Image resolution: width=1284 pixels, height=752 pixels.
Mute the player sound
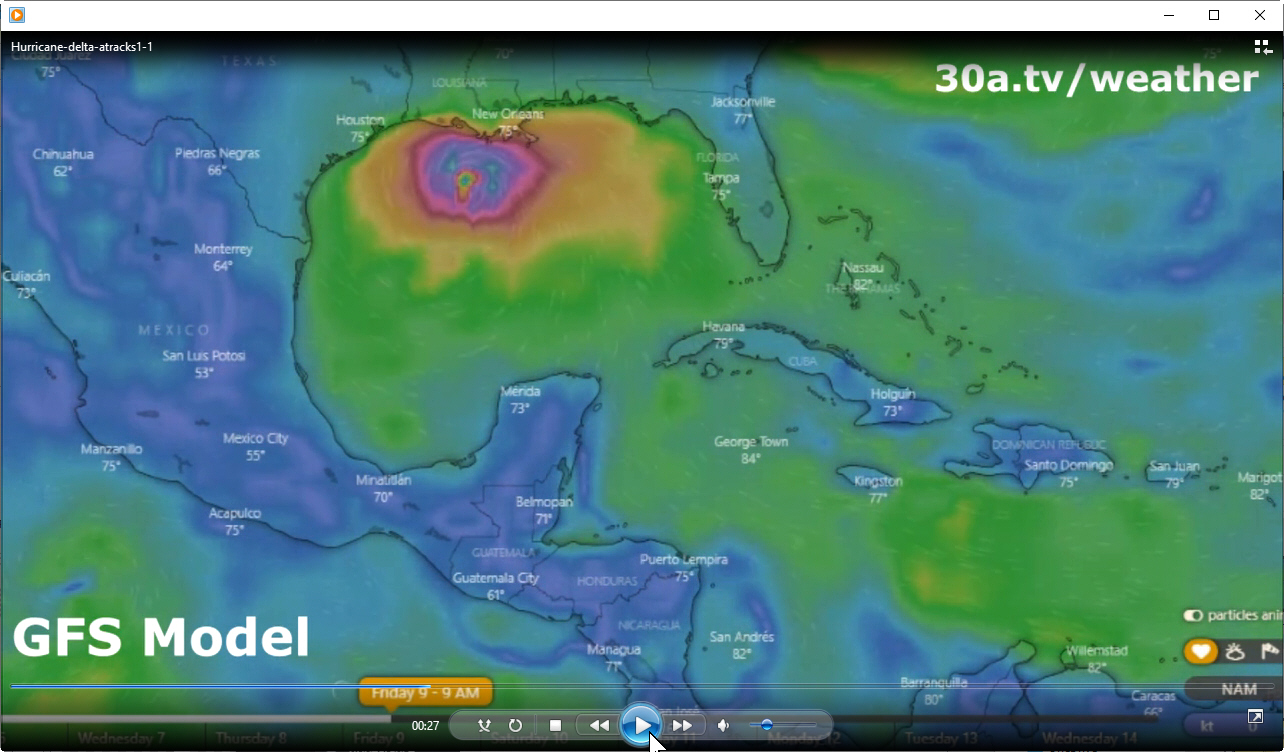coord(723,726)
